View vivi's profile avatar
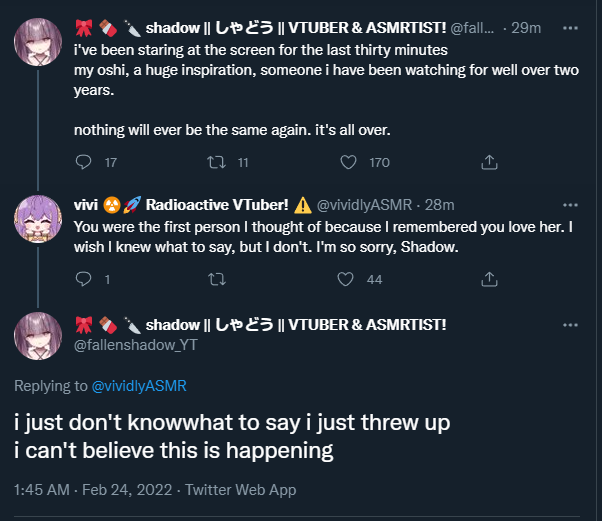Viewport: 602px width, 521px height. click(x=38, y=220)
